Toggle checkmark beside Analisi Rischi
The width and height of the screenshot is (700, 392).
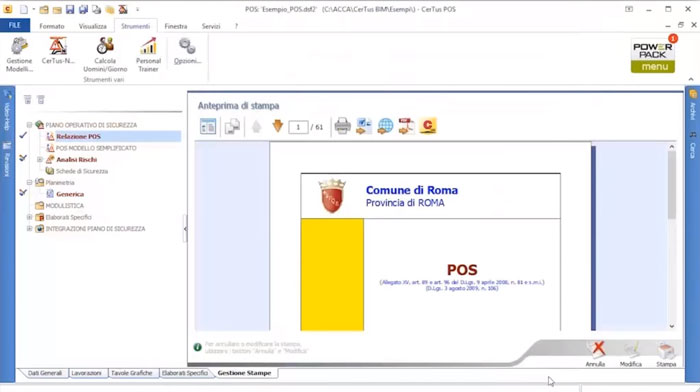[23, 158]
